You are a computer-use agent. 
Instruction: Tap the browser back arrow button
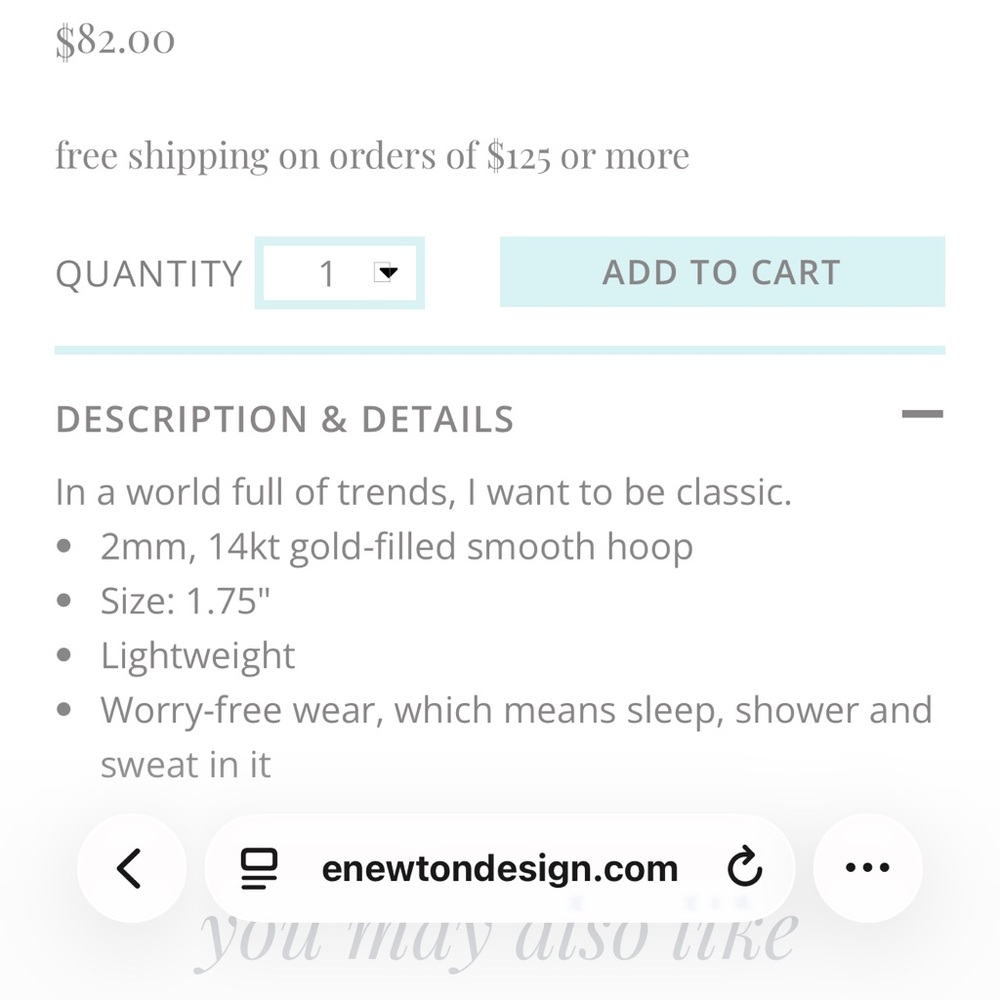click(x=130, y=868)
